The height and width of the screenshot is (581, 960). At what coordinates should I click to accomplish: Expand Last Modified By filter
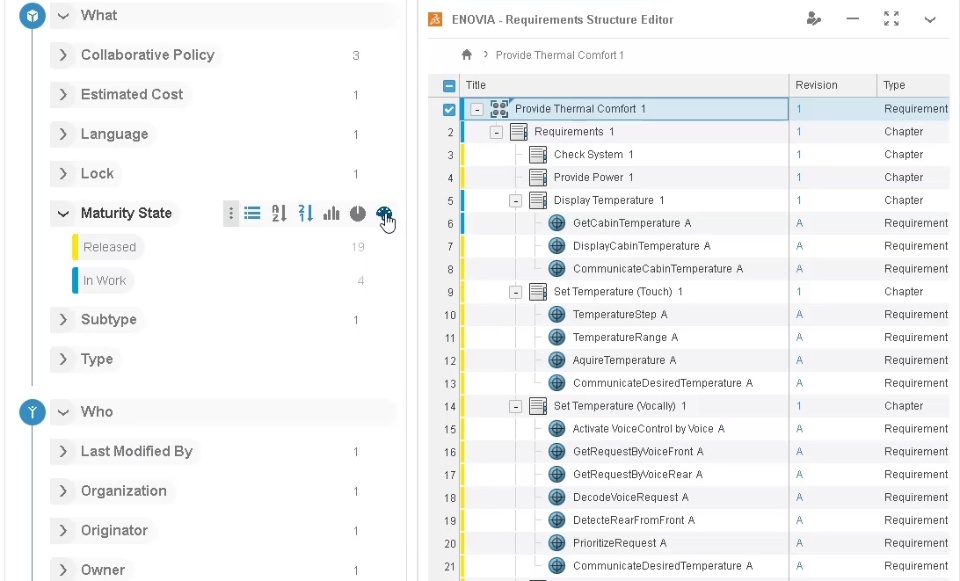62,451
